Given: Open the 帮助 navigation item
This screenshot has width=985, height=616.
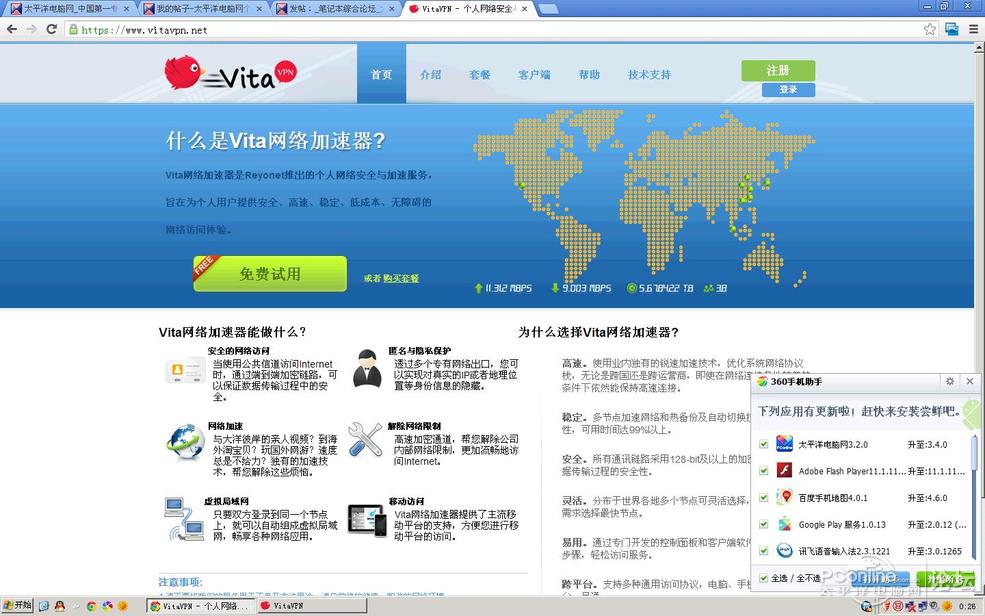Looking at the screenshot, I should point(589,75).
